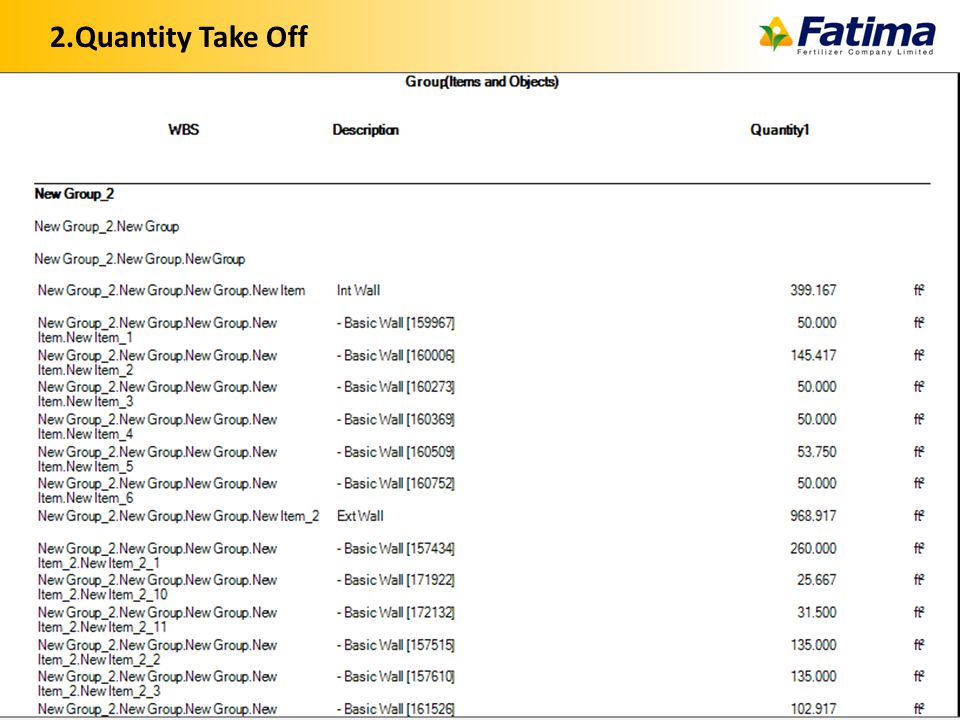This screenshot has width=960, height=720.
Task: Click the WBS column header
Action: pyautogui.click(x=184, y=129)
